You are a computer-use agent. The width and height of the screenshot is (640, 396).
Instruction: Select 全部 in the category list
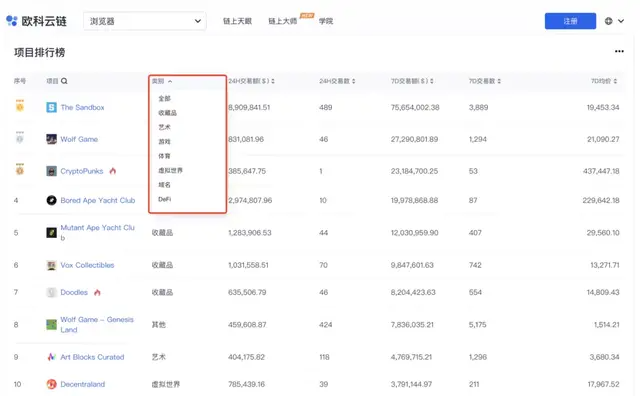click(x=164, y=98)
